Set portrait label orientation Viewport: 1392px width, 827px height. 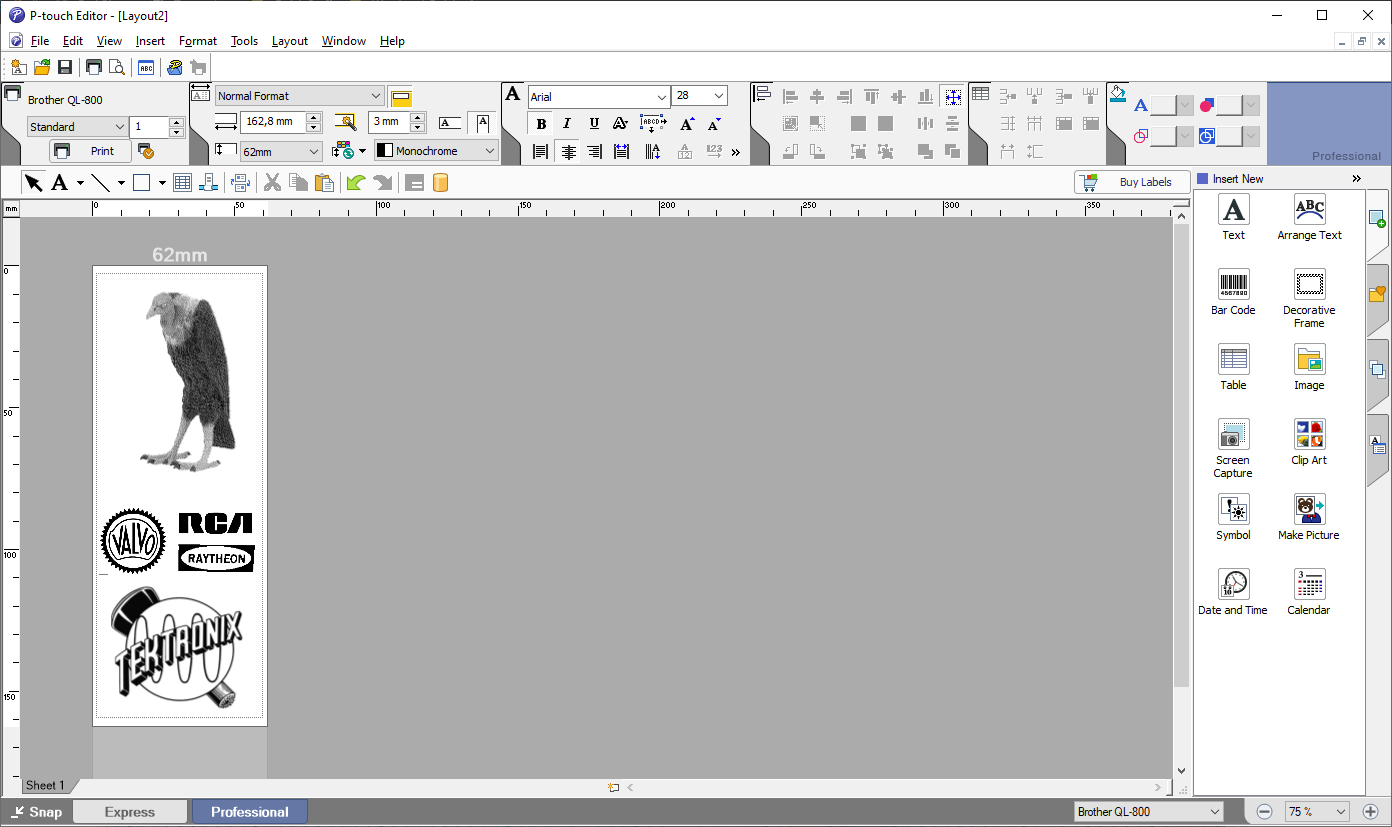483,123
